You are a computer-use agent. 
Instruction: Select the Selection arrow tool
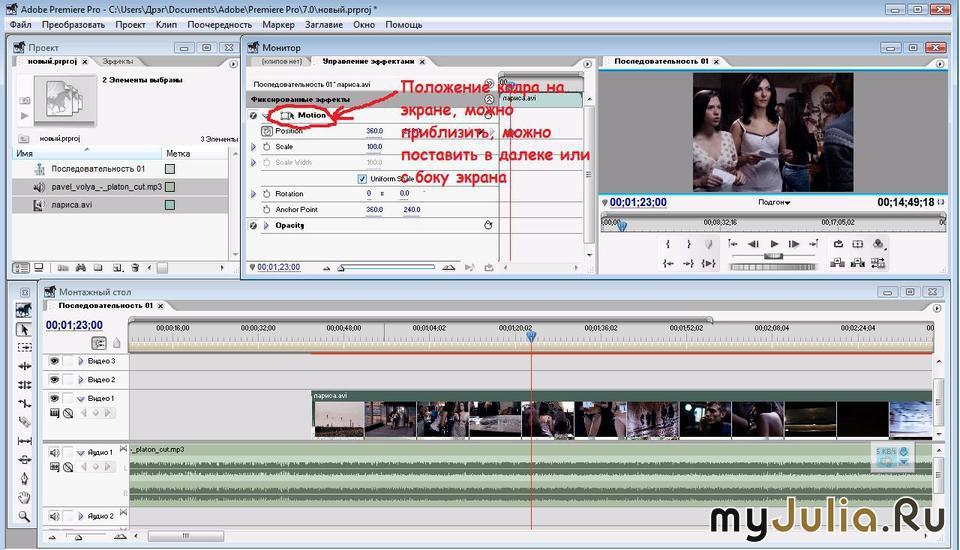[24, 330]
